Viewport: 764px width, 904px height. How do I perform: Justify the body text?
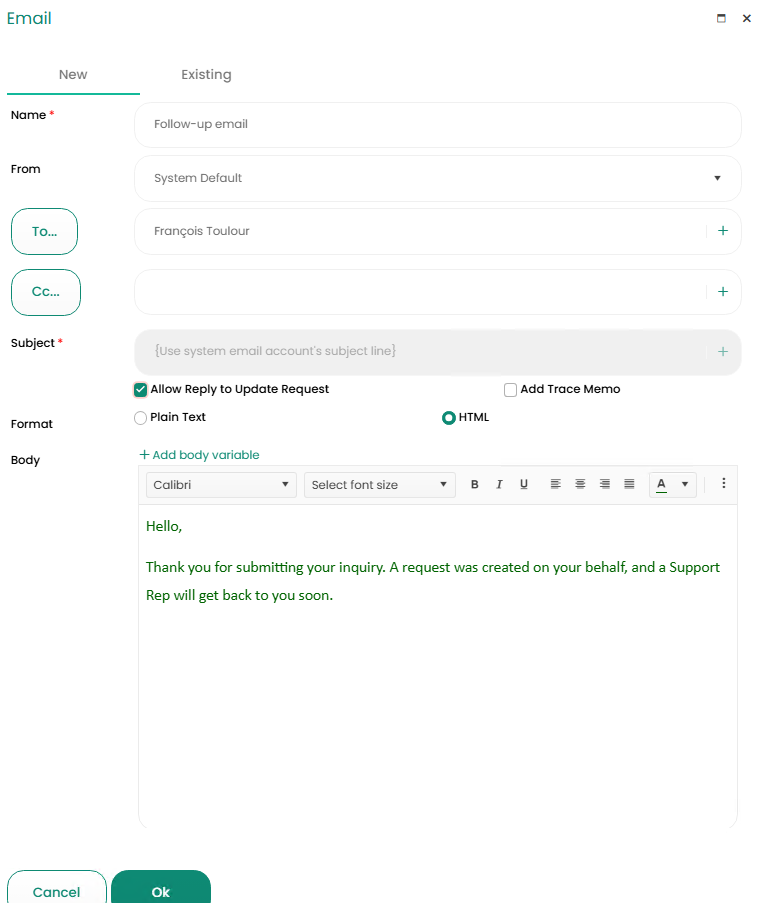pos(629,485)
